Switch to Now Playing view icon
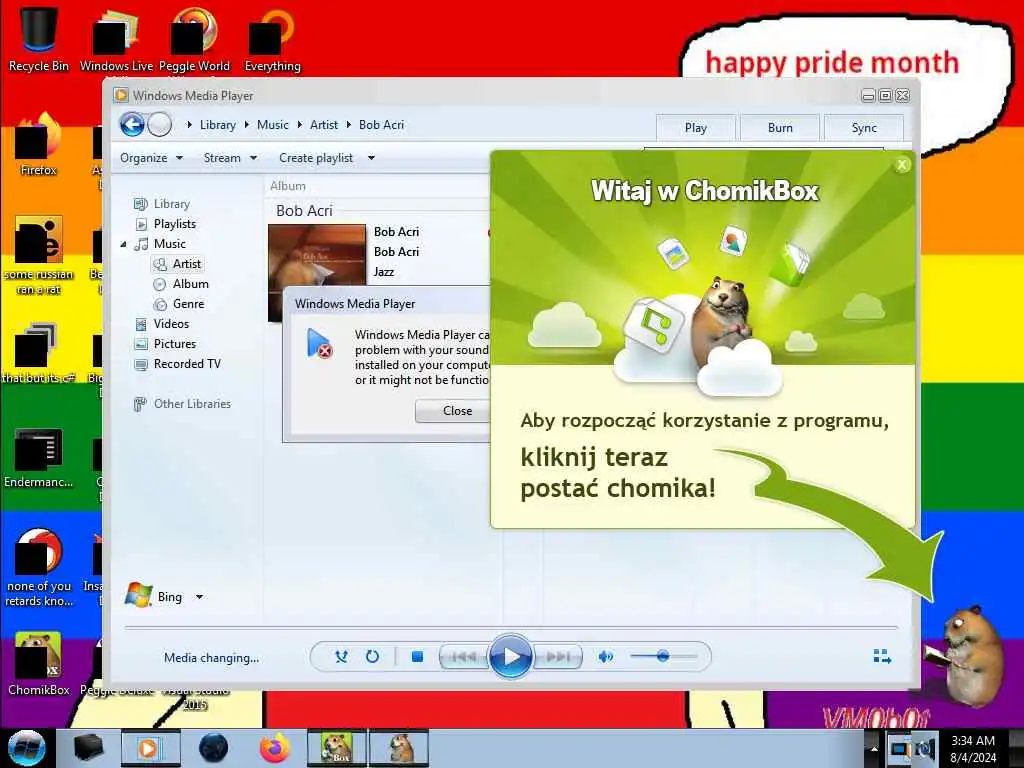The width and height of the screenshot is (1024, 768). tap(882, 656)
